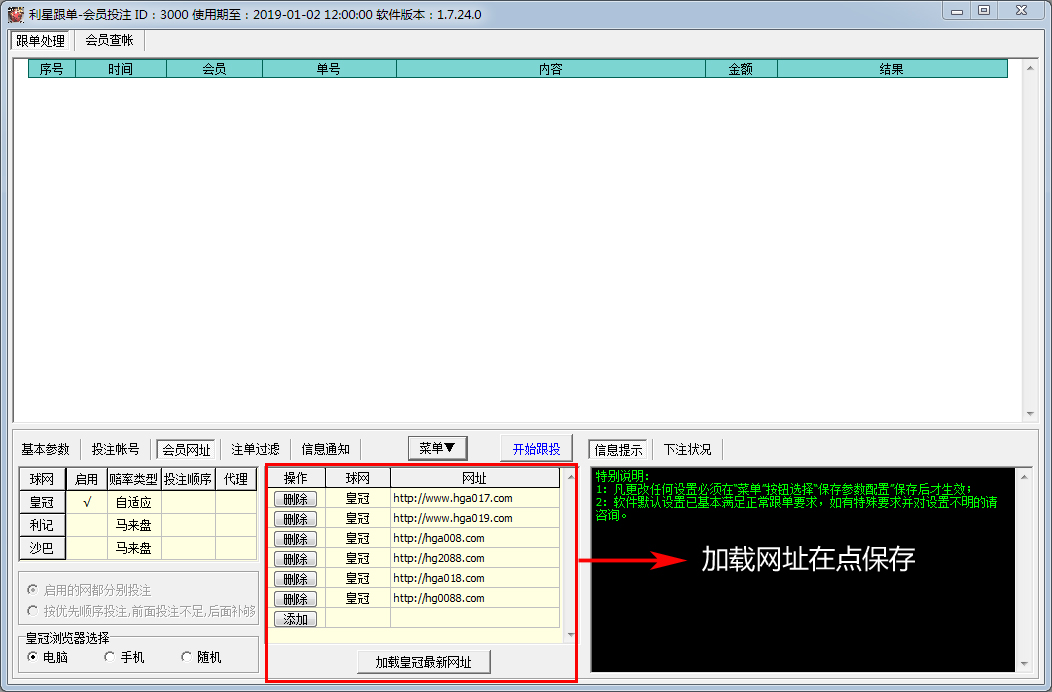Click the order list scrollbar down arrow
The width and height of the screenshot is (1052, 692).
(1030, 414)
